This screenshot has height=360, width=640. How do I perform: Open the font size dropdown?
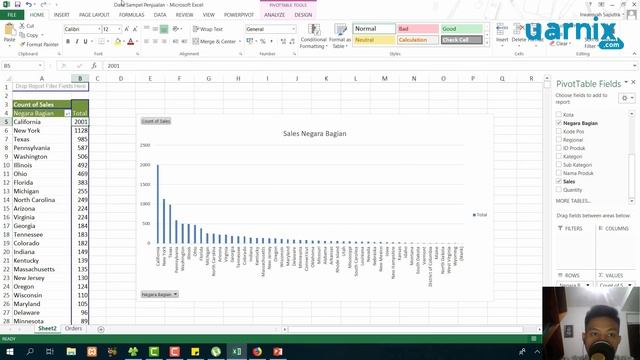119,29
